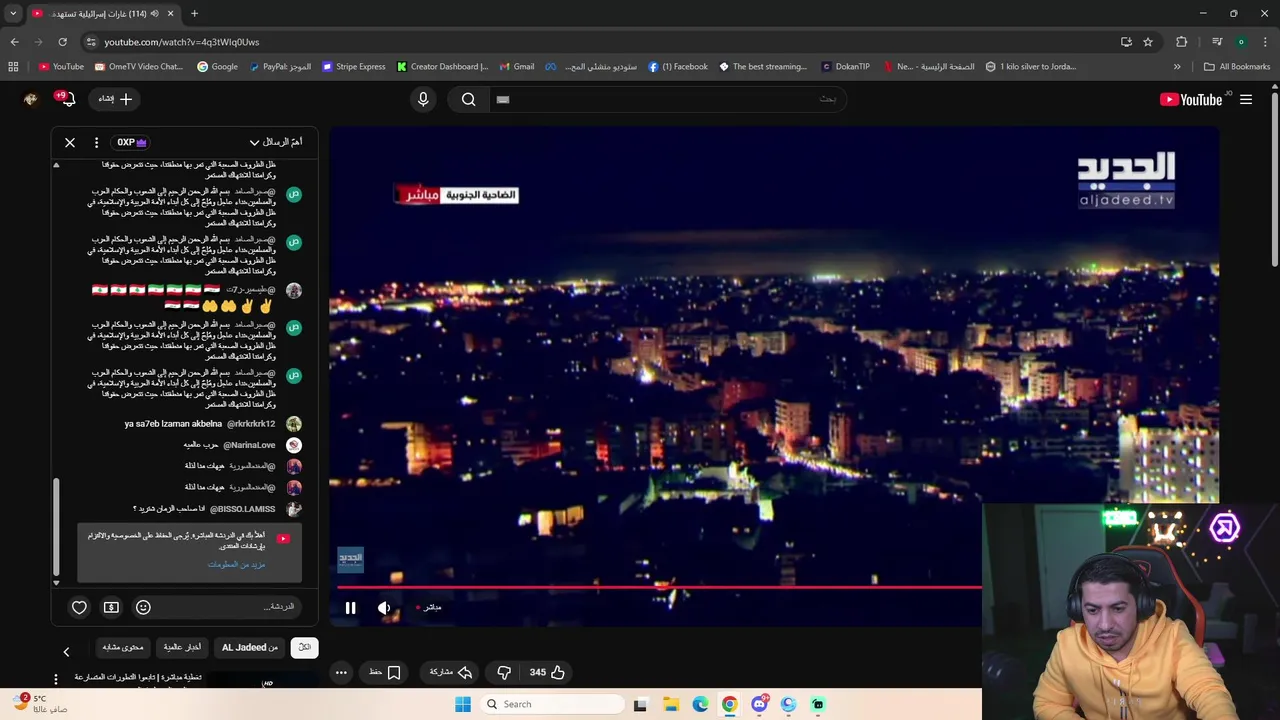Go back in browser history
The image size is (1280, 720).
tap(14, 42)
